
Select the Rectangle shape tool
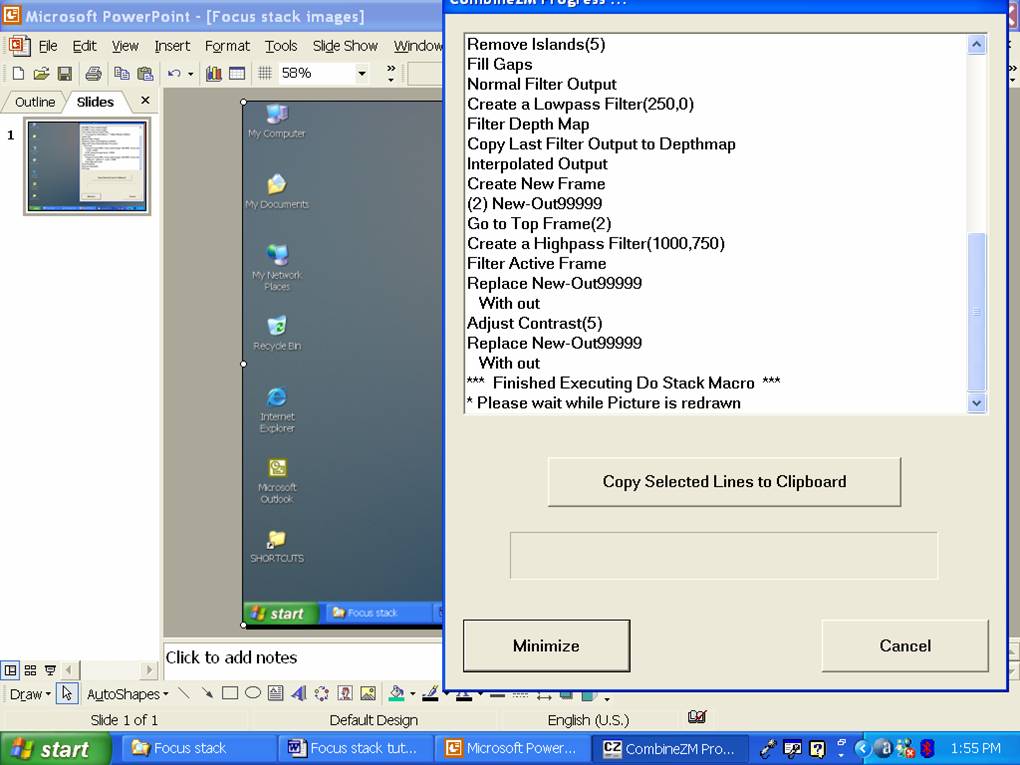[230, 693]
